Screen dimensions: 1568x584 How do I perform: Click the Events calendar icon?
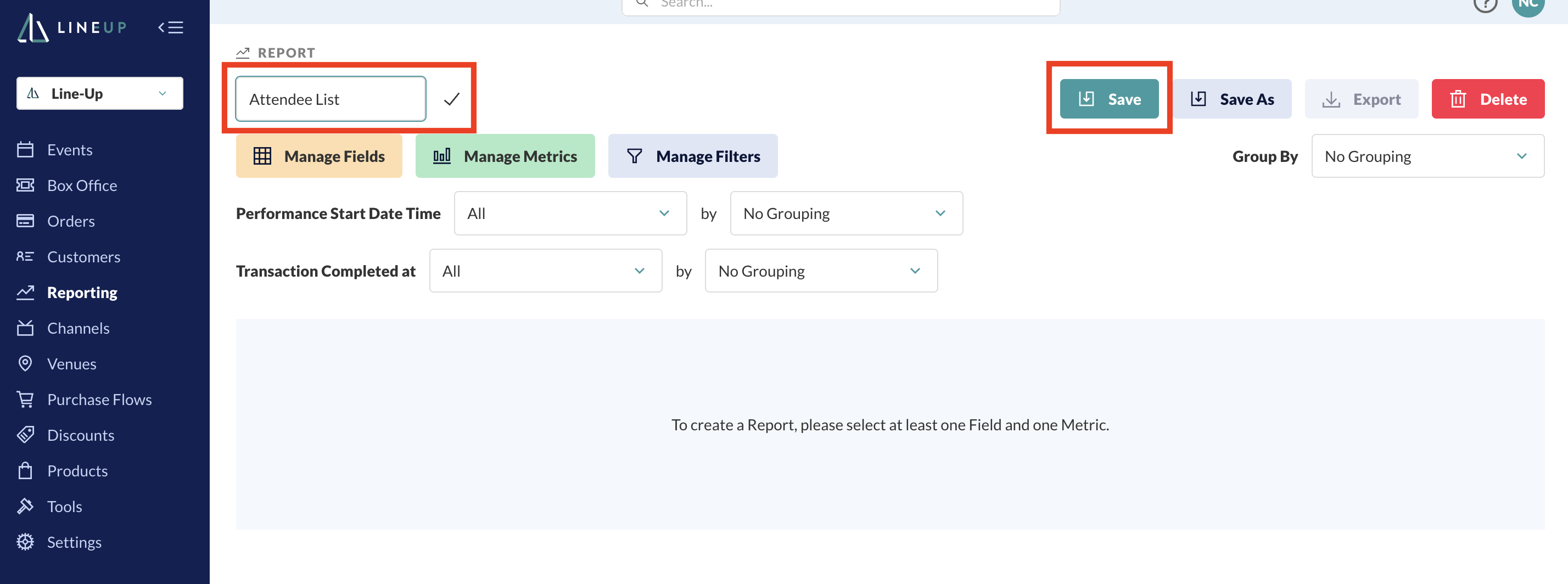[x=25, y=149]
